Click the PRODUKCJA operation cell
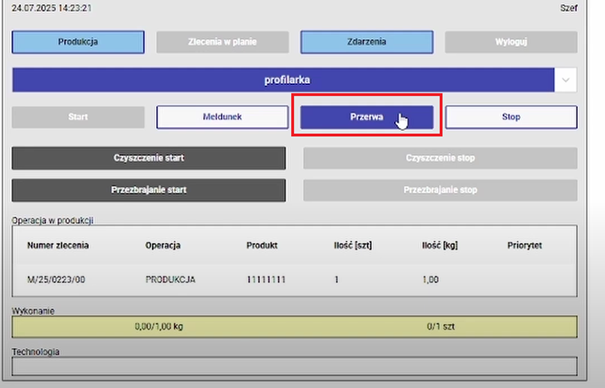605x388 pixels. 170,280
